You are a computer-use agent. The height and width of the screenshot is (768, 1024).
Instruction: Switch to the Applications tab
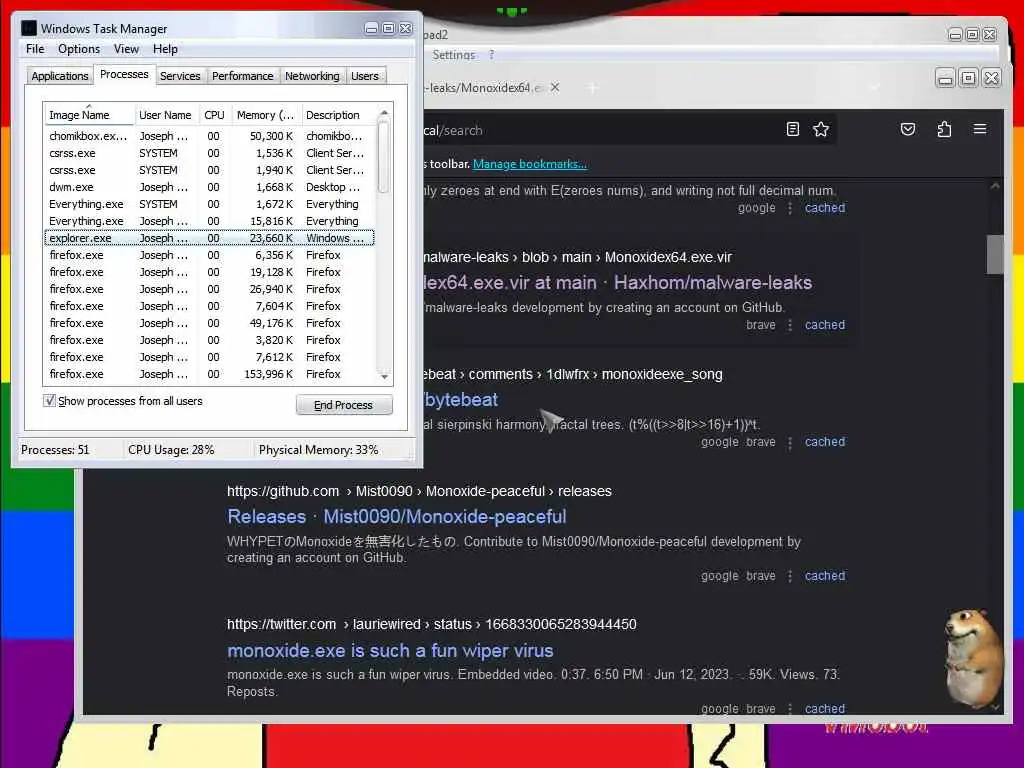[x=59, y=76]
